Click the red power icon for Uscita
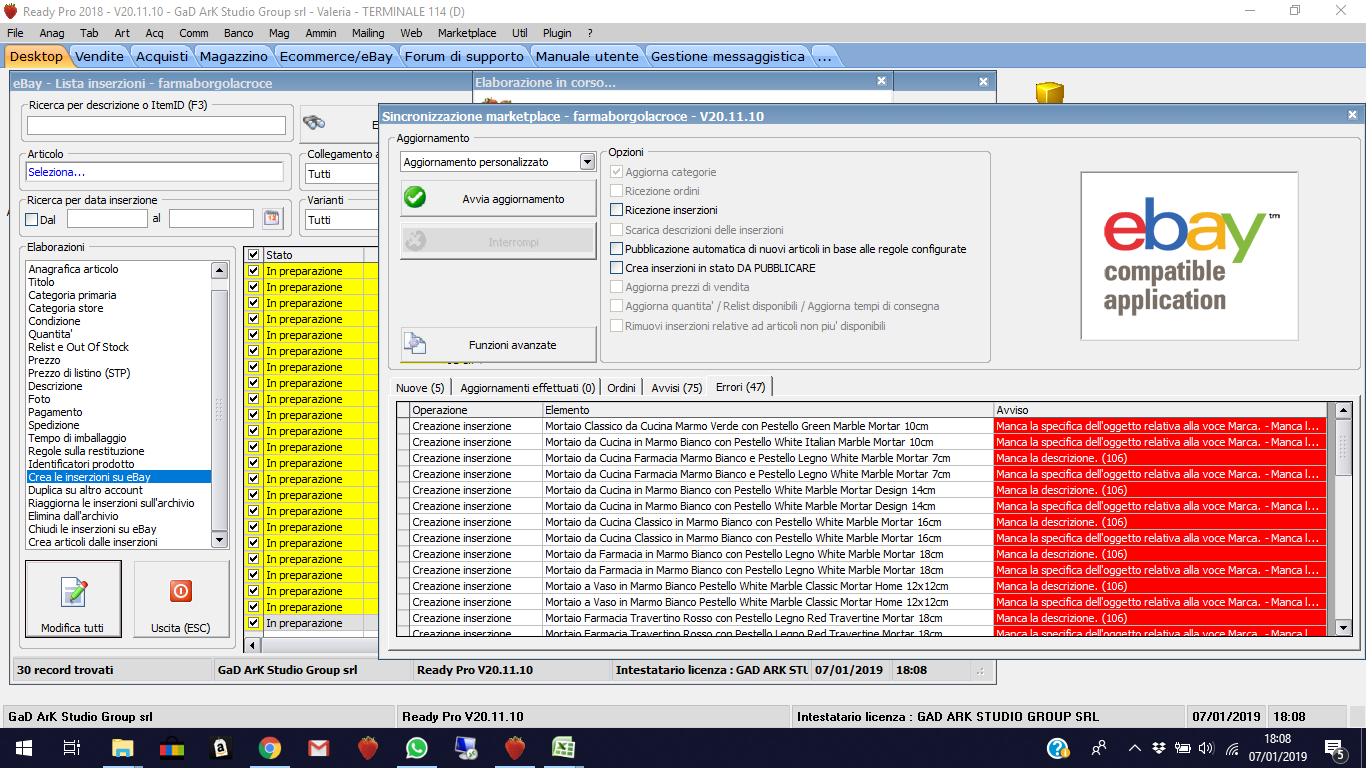1366x768 pixels. (181, 591)
